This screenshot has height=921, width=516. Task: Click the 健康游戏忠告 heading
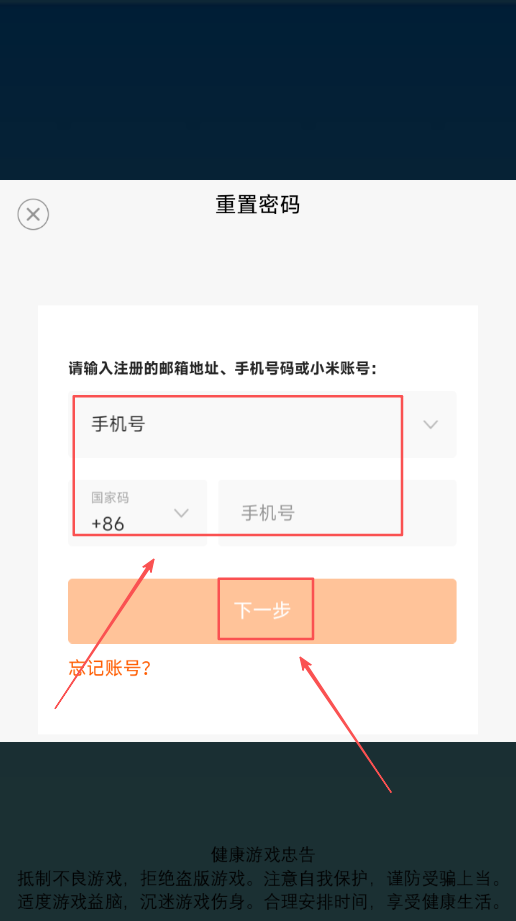263,853
